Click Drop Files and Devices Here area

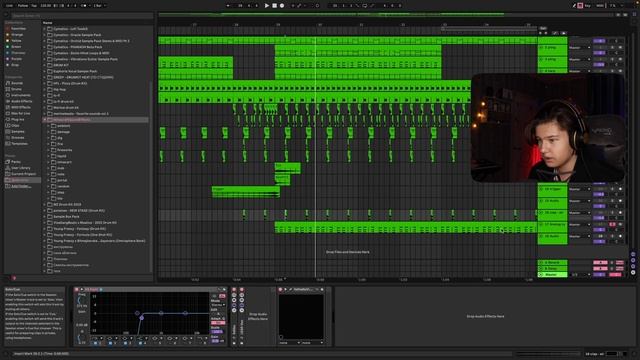click(347, 252)
